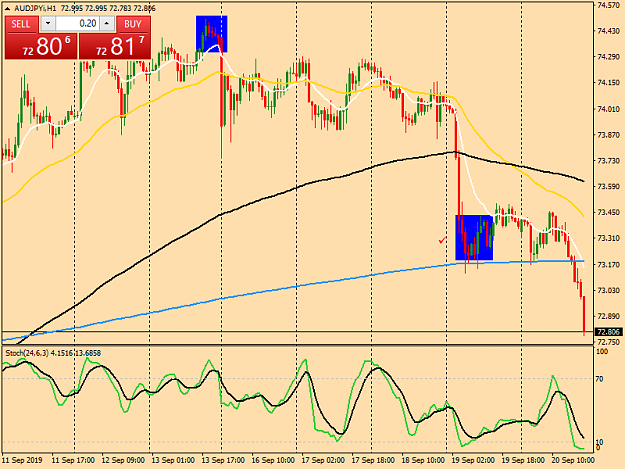Click the 73.730 price axis label

(609, 161)
